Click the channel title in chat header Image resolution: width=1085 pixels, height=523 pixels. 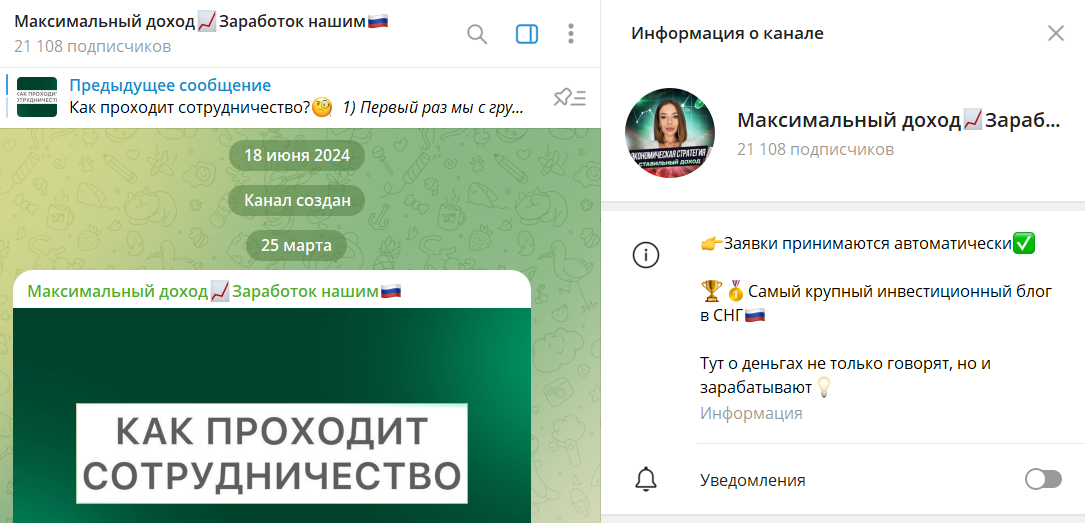(201, 21)
